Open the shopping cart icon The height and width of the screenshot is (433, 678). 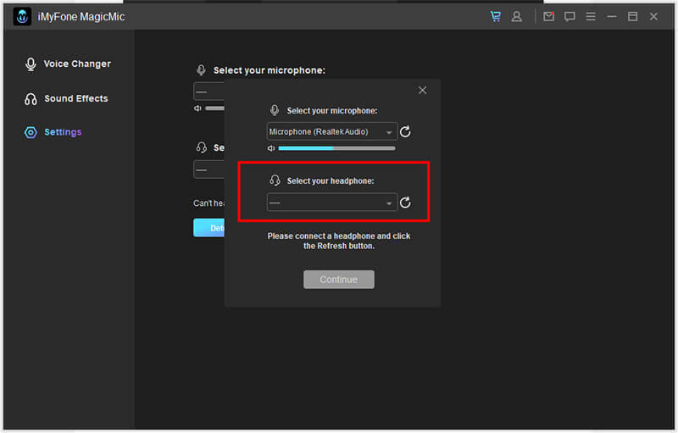[495, 17]
